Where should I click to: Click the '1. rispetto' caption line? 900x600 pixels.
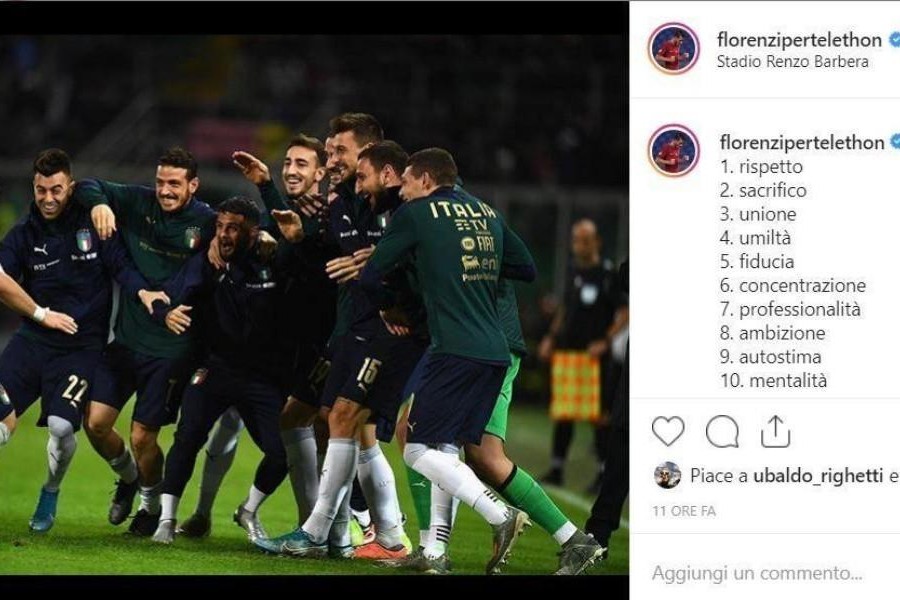click(x=761, y=167)
